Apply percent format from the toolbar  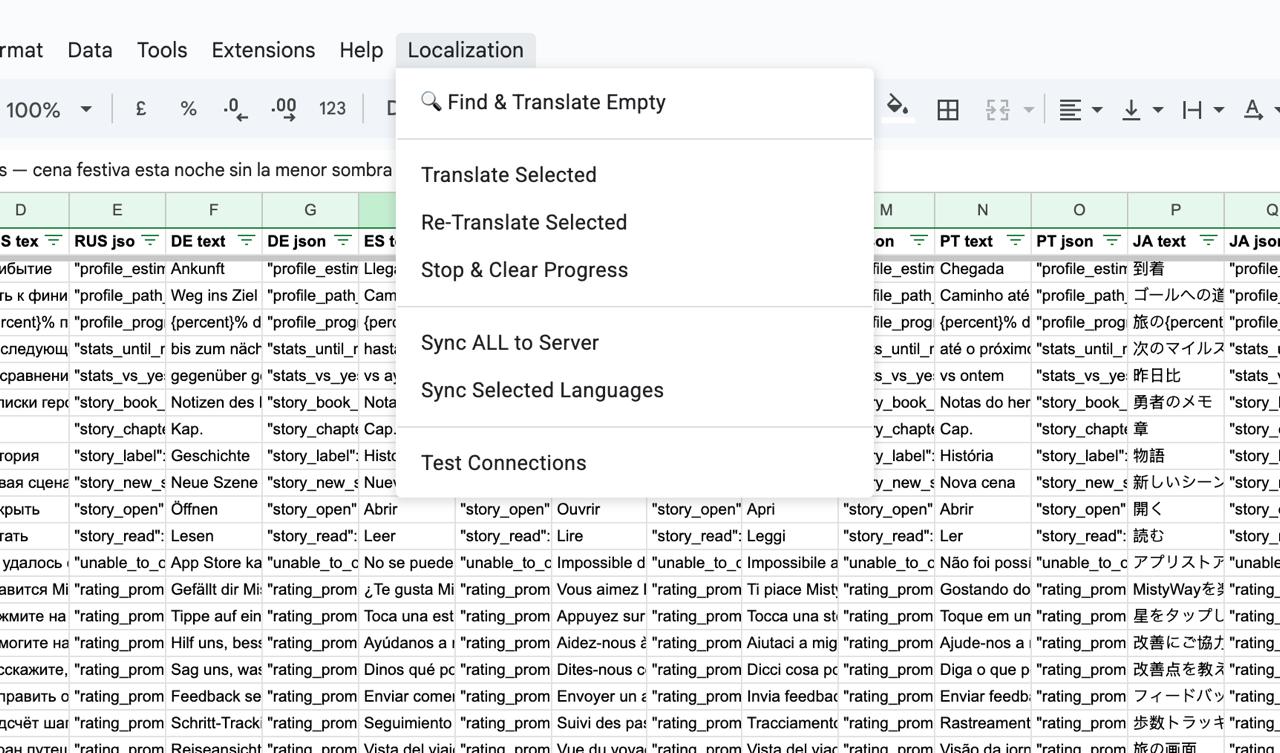[x=188, y=109]
